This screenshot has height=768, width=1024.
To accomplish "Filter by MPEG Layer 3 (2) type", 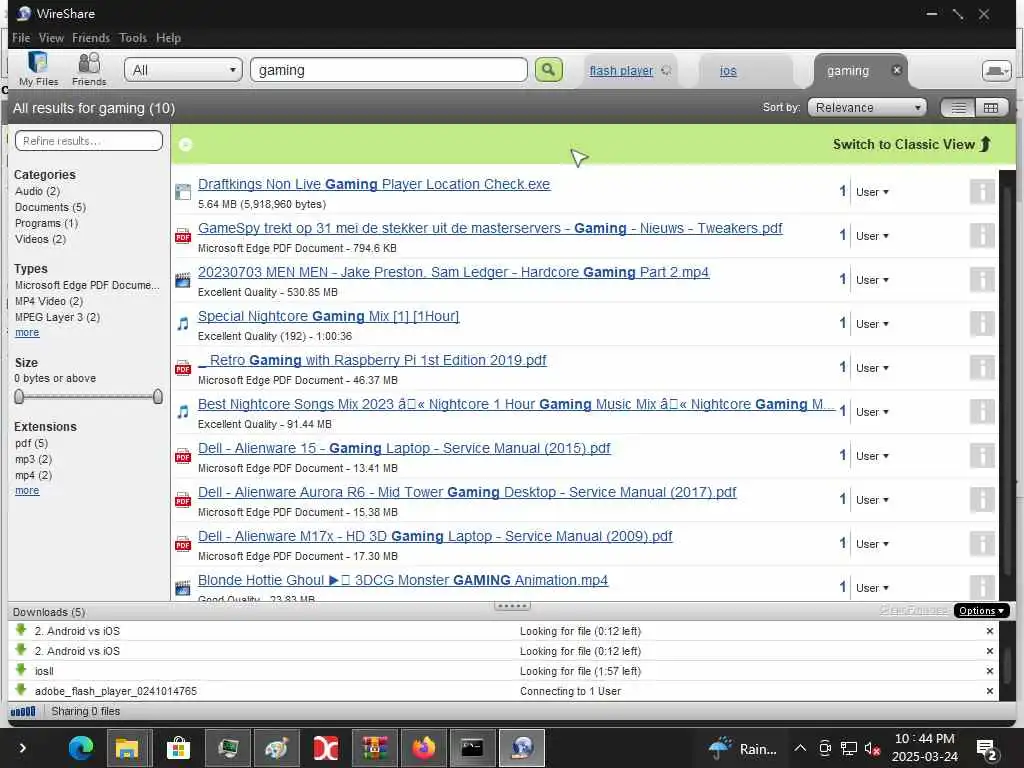I will pos(57,317).
